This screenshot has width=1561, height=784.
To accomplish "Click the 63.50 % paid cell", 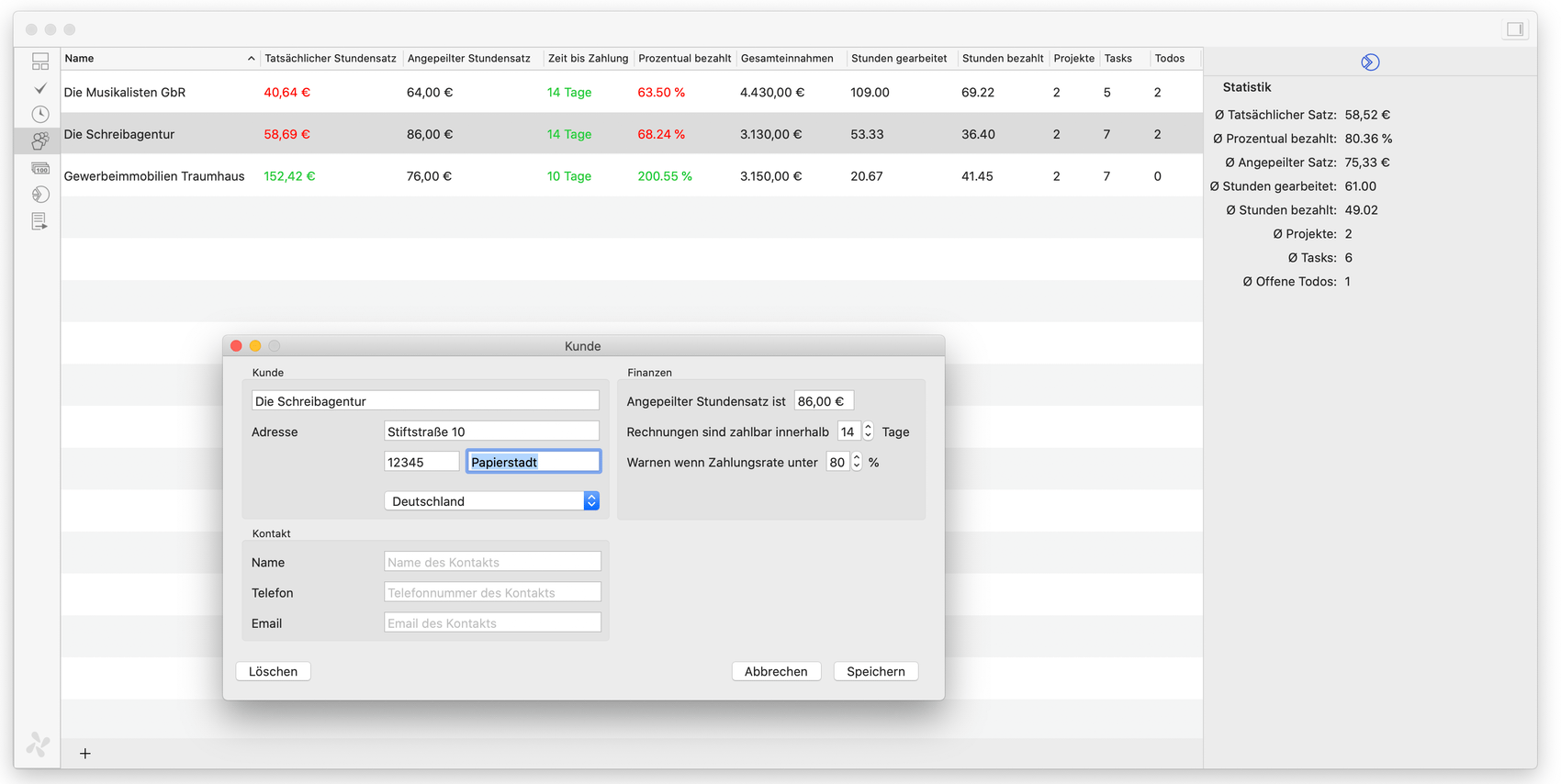I will pyautogui.click(x=661, y=92).
